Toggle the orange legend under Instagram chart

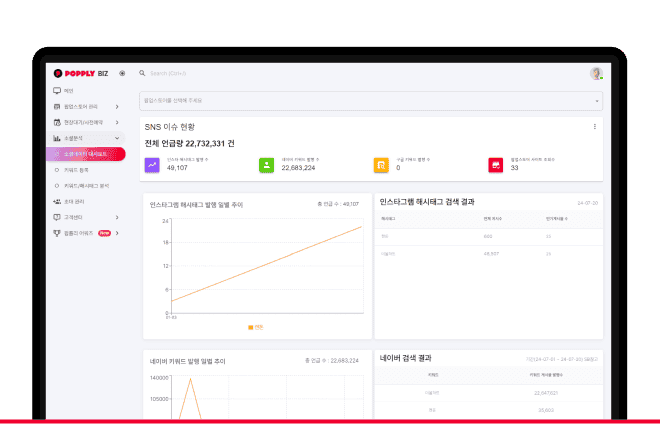click(256, 327)
